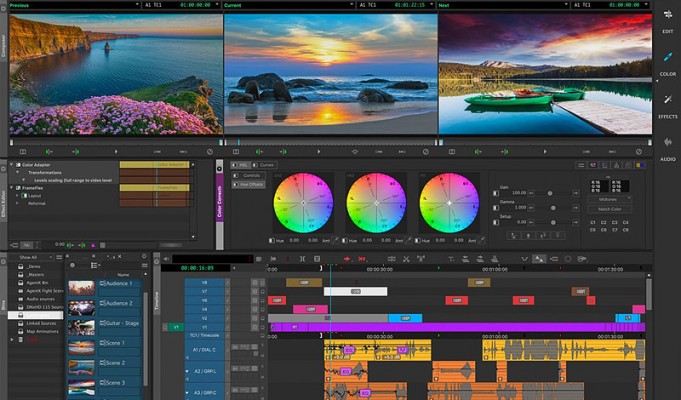681x400 pixels.
Task: Click the eyedropper beside the first color wheel
Action: [335, 240]
